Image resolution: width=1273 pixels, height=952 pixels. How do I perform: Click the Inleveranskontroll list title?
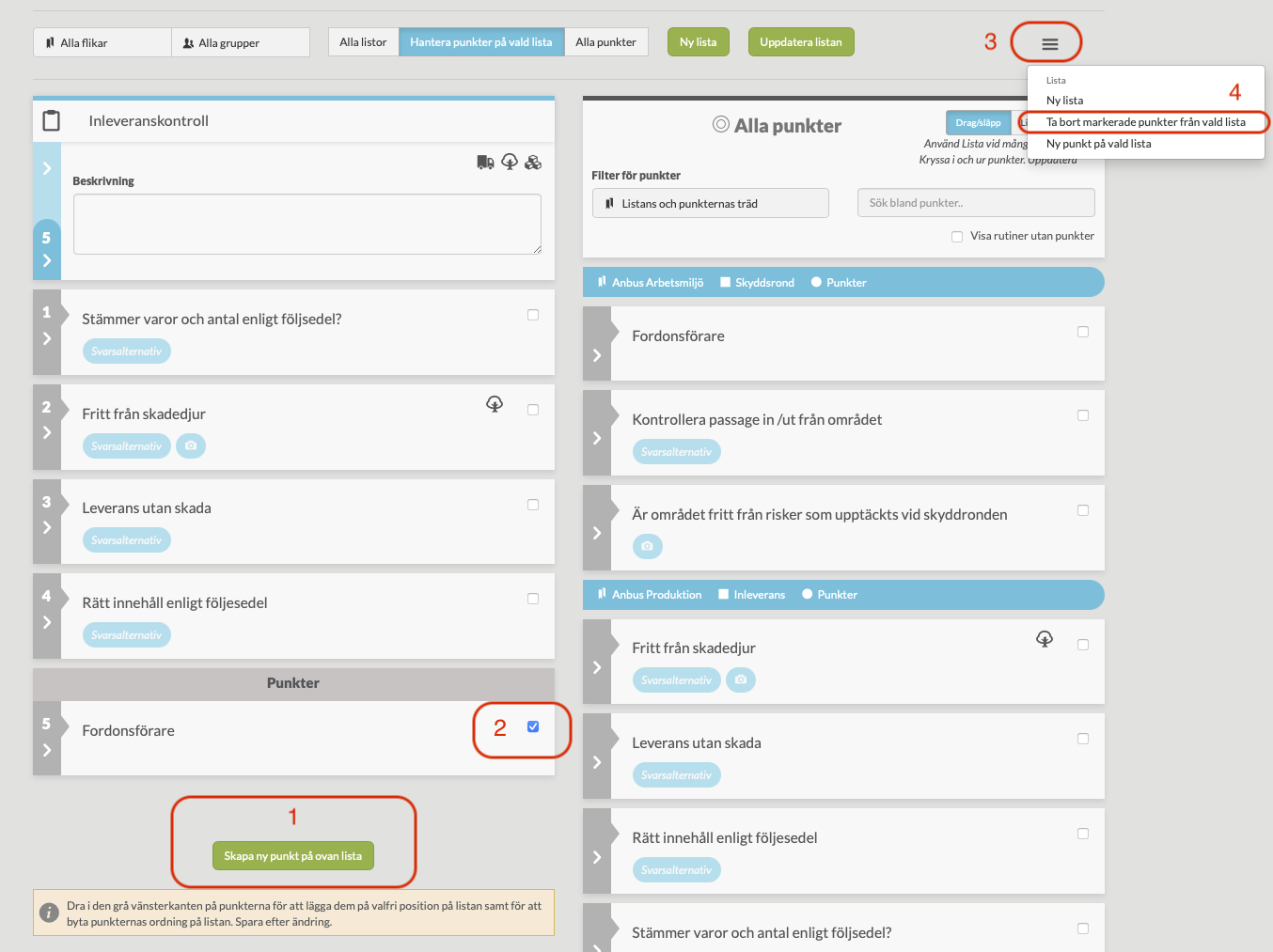(x=149, y=120)
